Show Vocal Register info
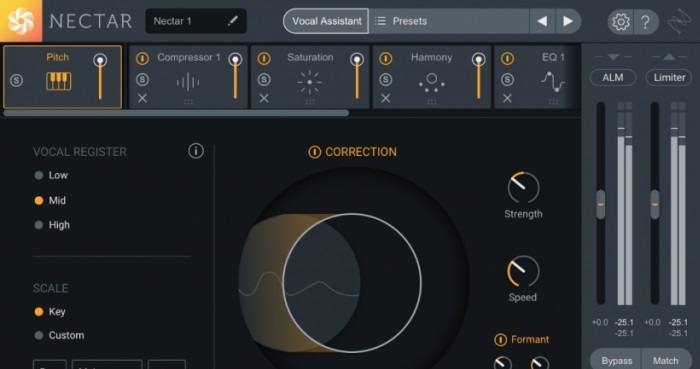Screen dimensions: 700x369 pos(196,151)
